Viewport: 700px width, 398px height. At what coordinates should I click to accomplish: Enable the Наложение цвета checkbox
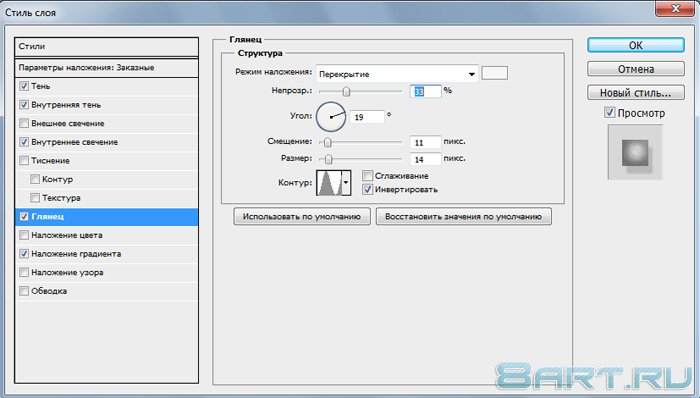(x=24, y=235)
